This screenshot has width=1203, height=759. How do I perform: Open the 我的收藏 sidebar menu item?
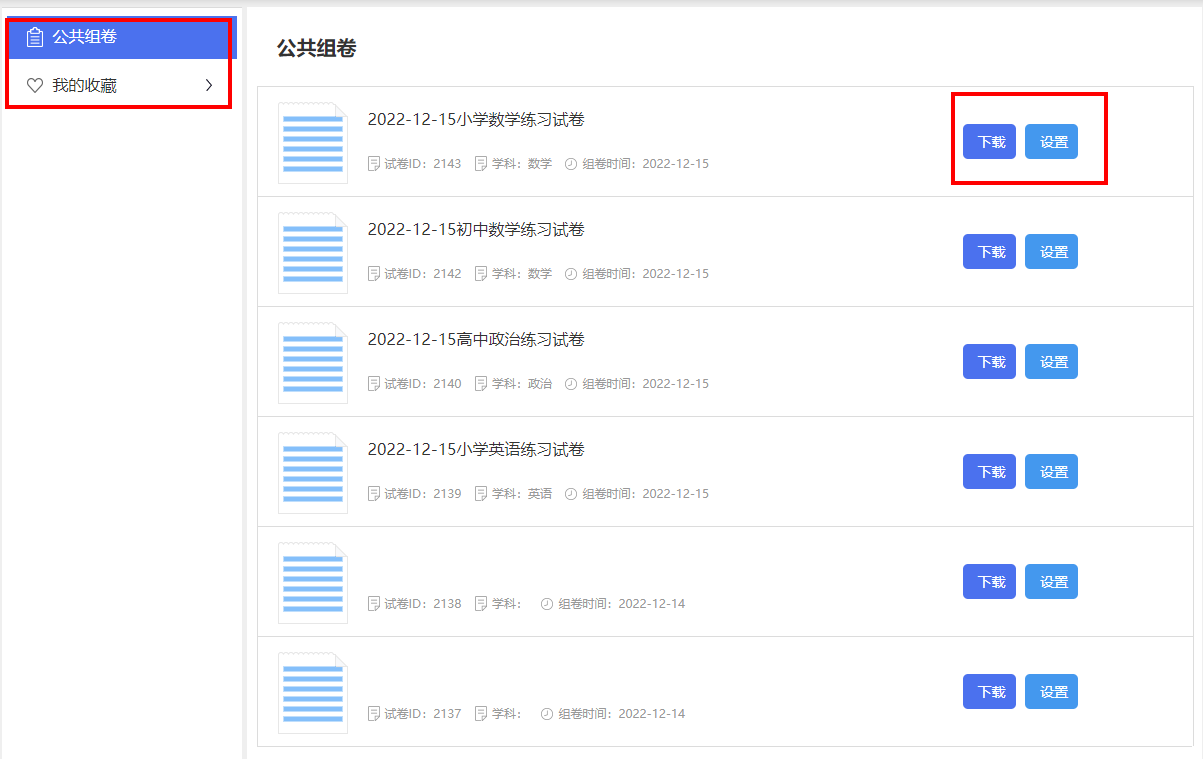[x=84, y=86]
